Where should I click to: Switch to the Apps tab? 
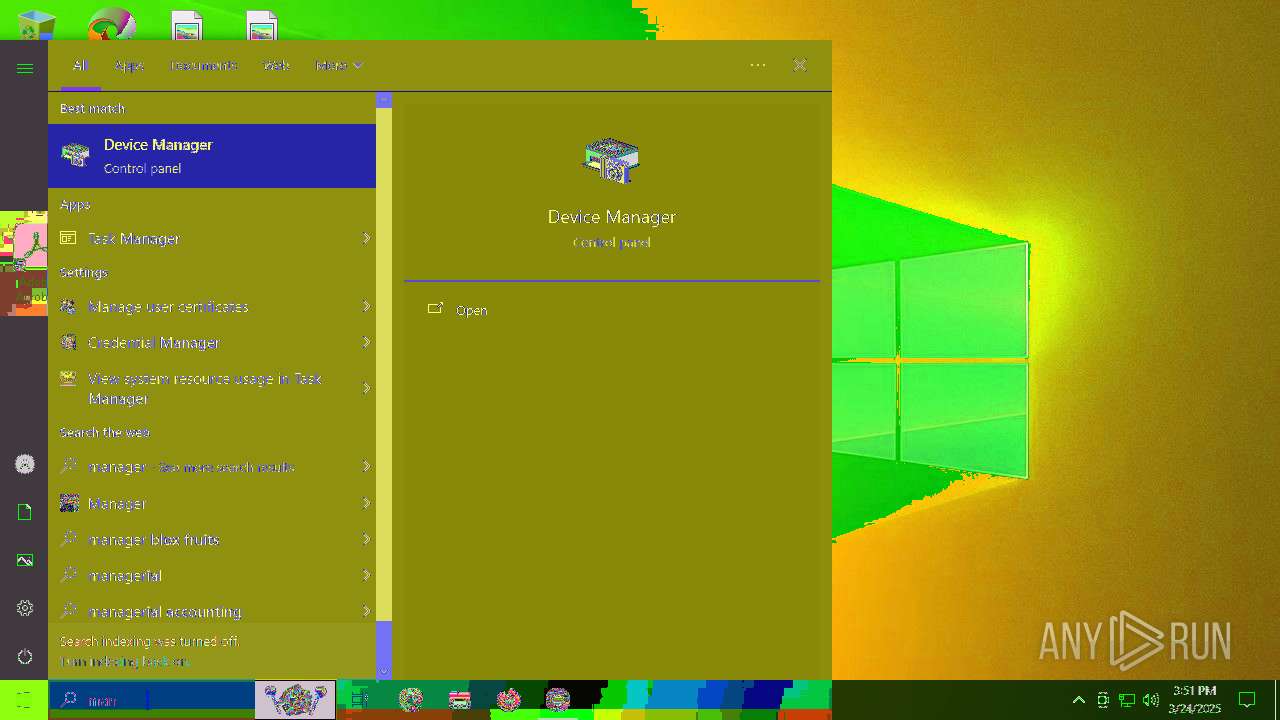[129, 65]
